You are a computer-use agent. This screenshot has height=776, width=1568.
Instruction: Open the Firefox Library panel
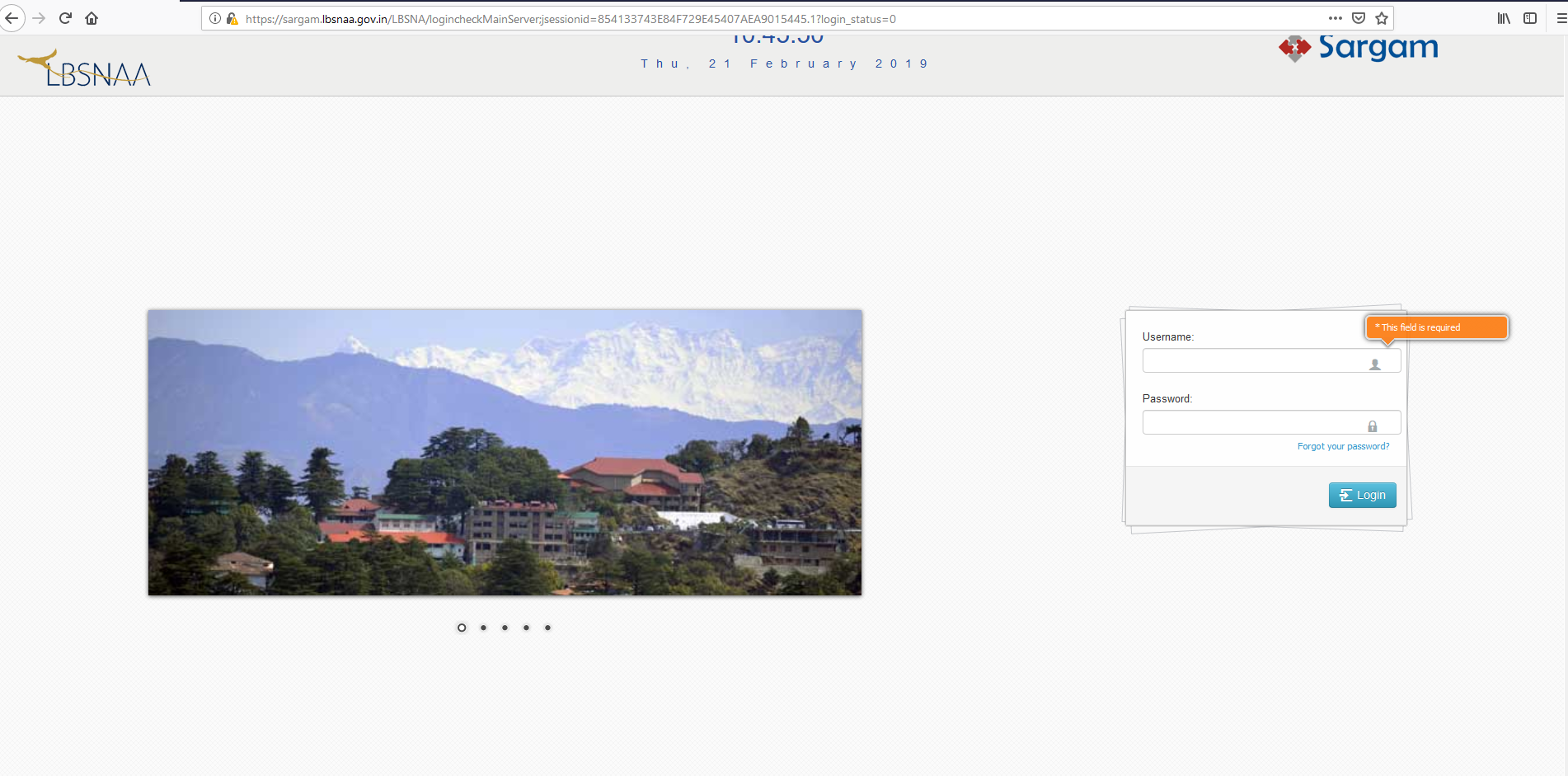[1503, 17]
